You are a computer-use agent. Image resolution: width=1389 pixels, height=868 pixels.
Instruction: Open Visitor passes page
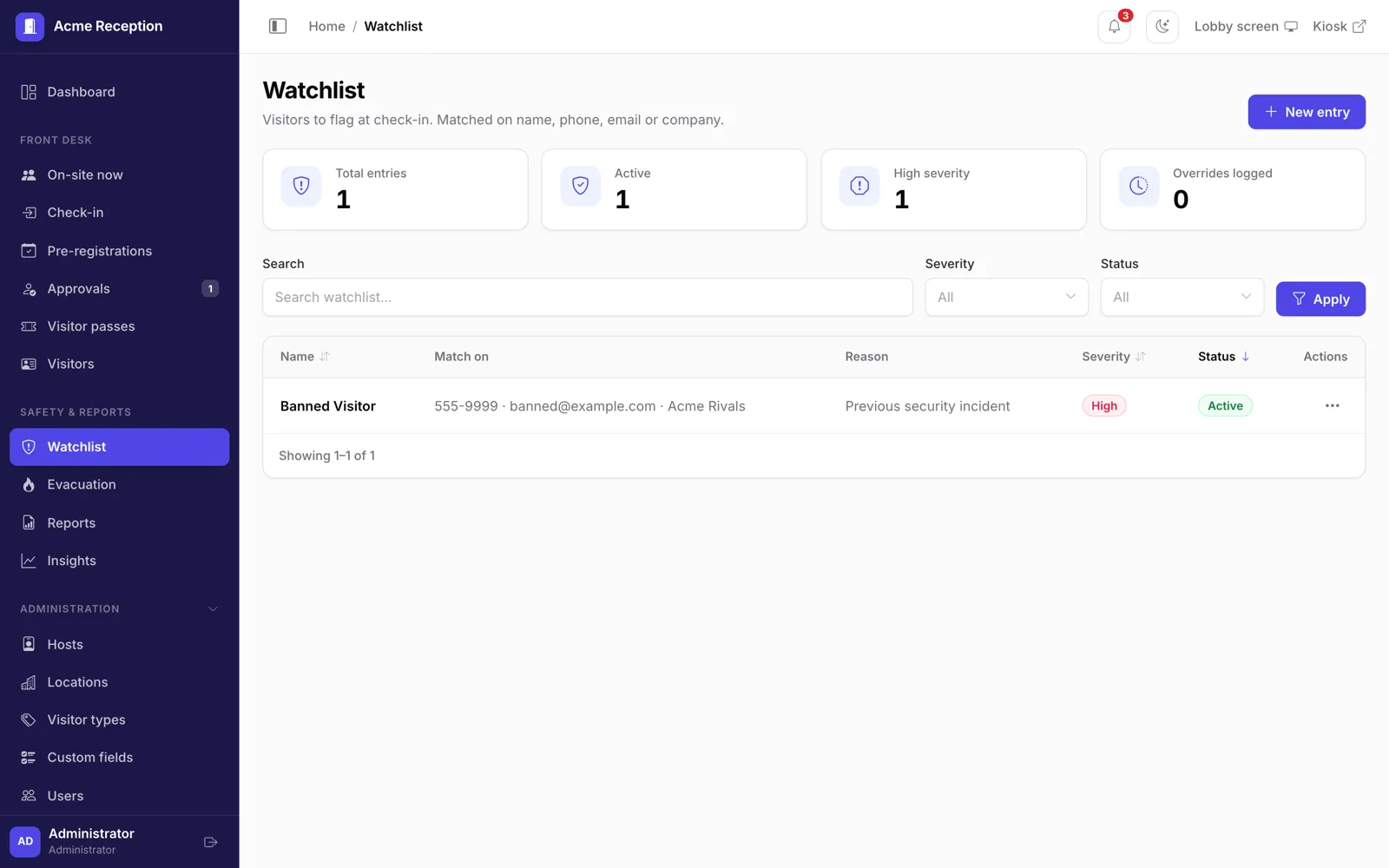click(x=119, y=326)
